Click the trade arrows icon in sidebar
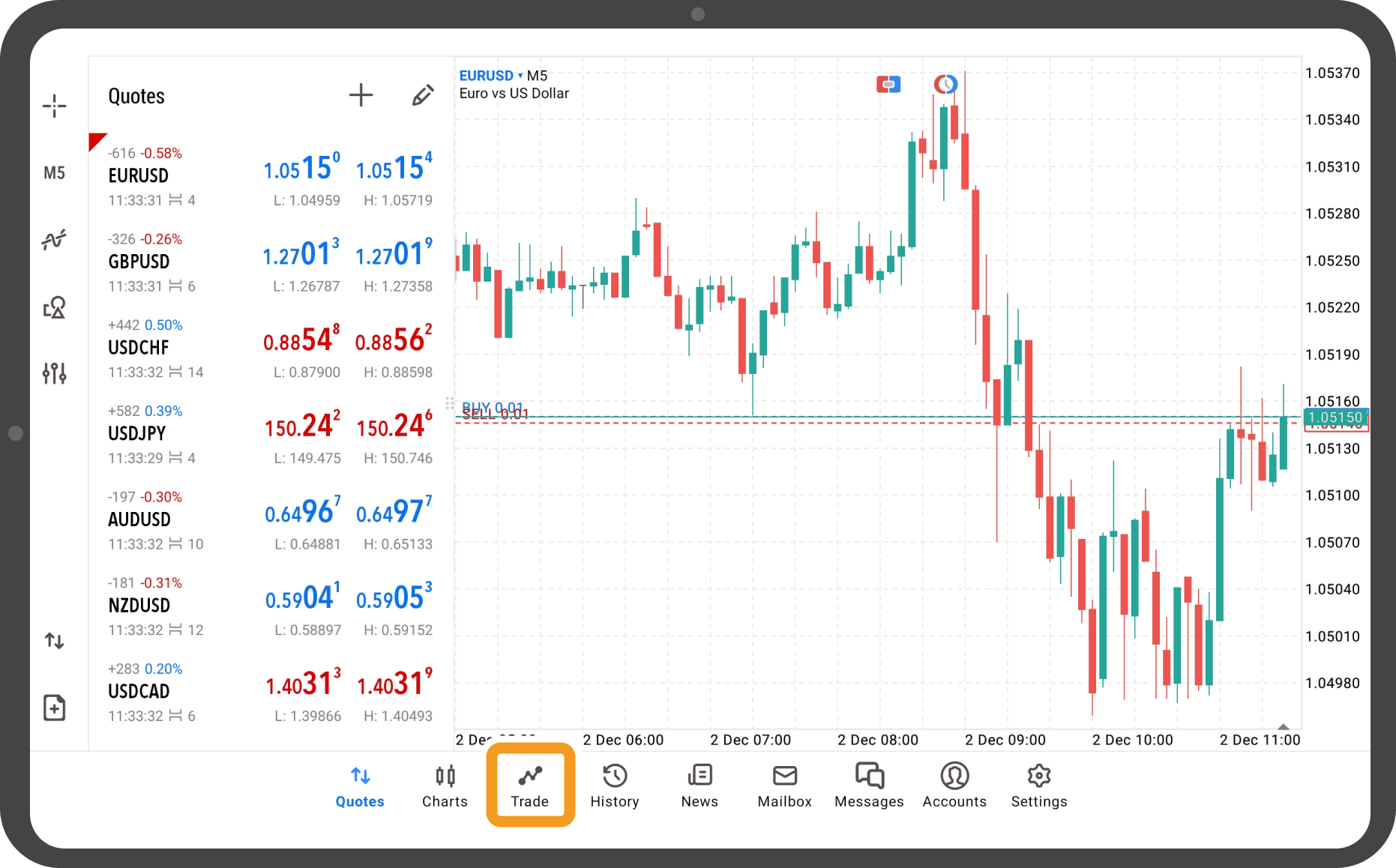The image size is (1396, 868). [x=54, y=641]
